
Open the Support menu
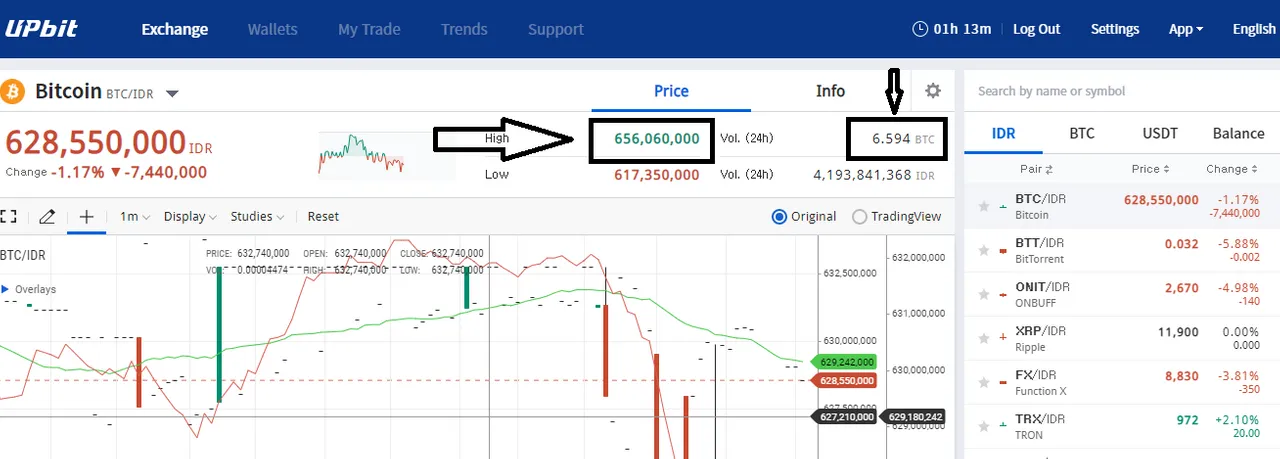coord(556,29)
